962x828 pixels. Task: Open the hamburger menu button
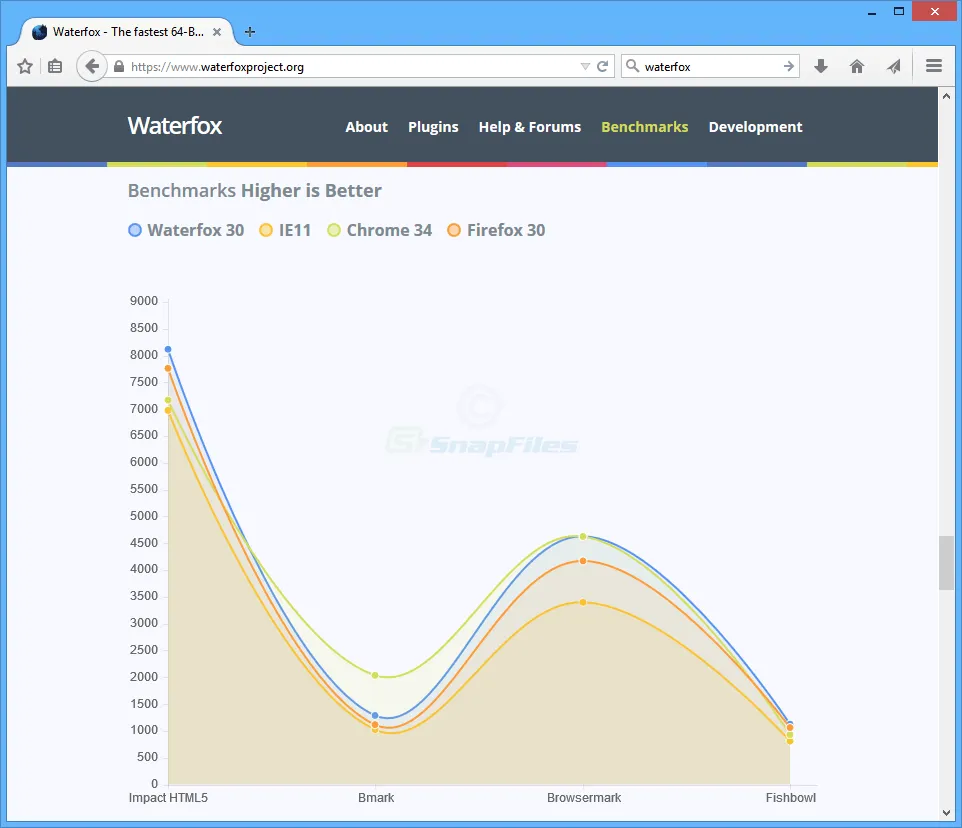pos(934,66)
